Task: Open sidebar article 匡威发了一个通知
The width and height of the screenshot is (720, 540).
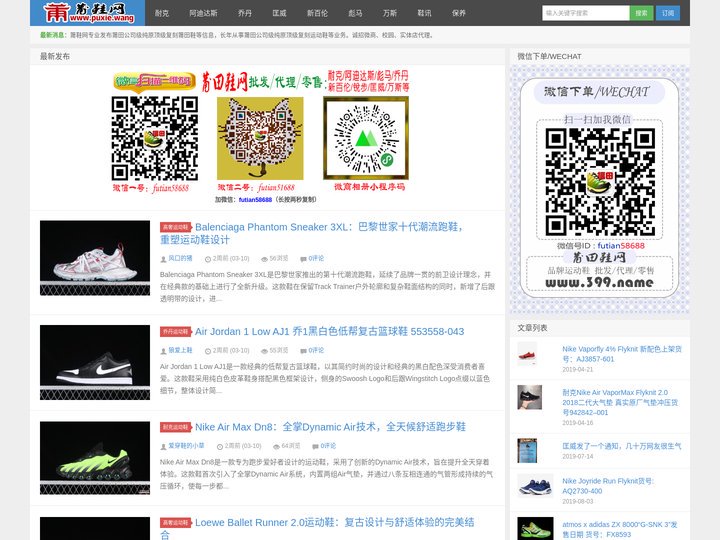Action: [x=622, y=446]
